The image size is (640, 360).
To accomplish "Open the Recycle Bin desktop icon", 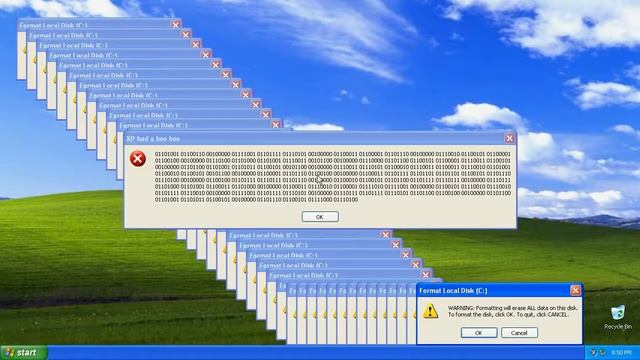I will point(618,317).
